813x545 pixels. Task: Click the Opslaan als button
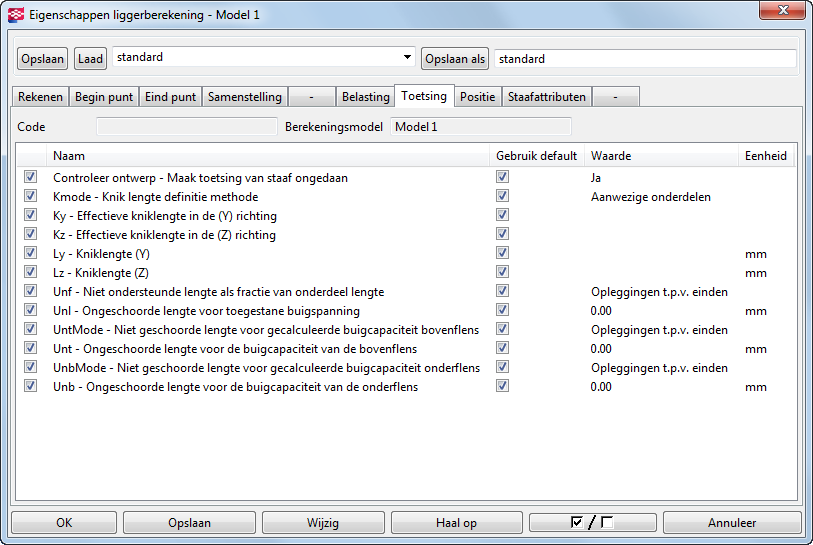click(455, 59)
